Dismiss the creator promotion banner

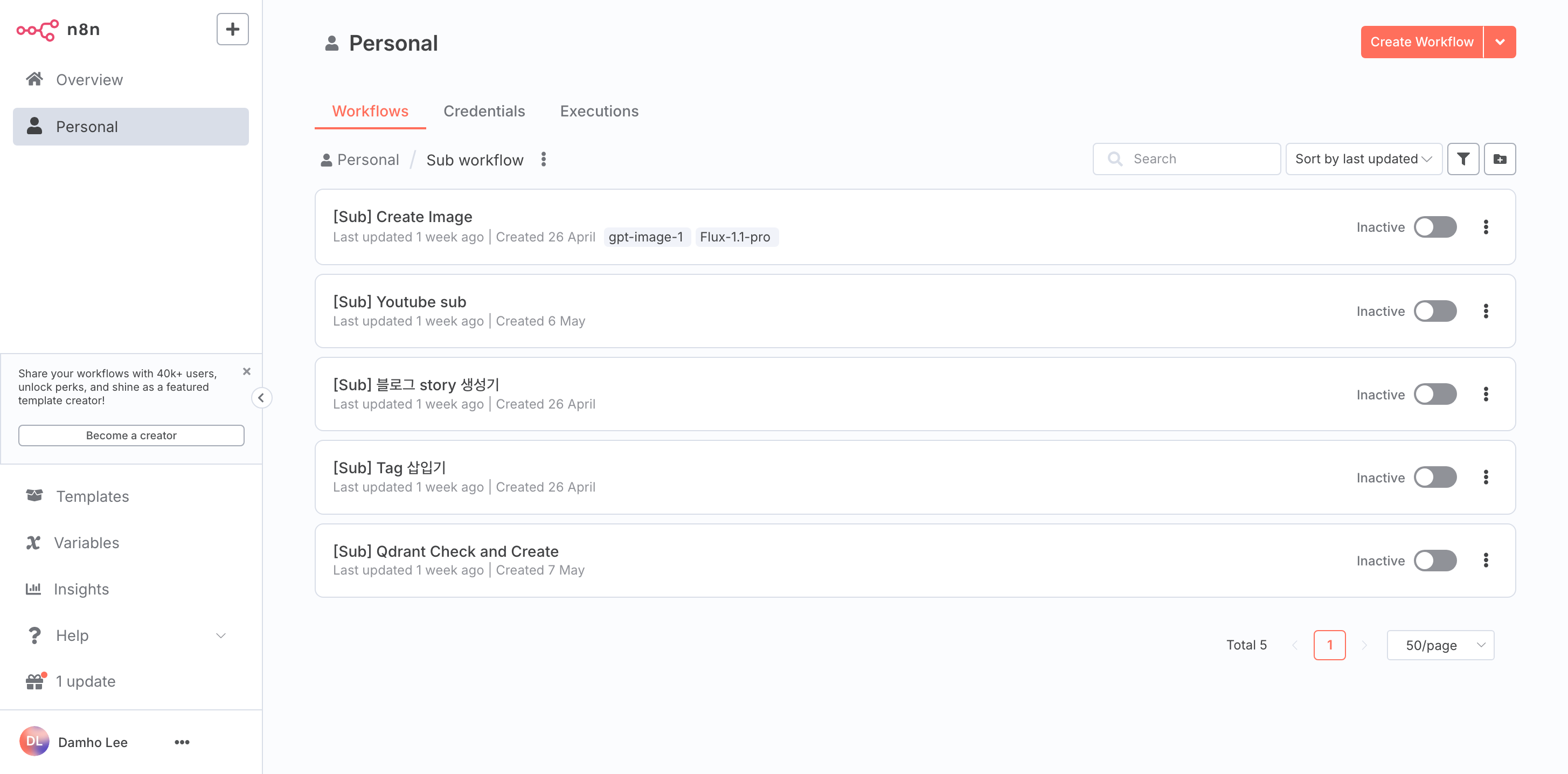pos(247,371)
